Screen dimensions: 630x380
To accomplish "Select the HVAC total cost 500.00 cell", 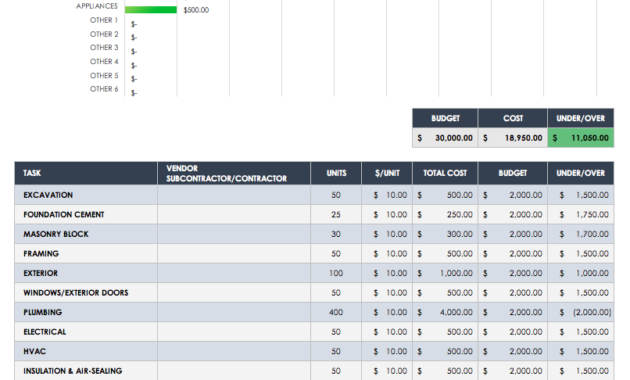I will (445, 351).
